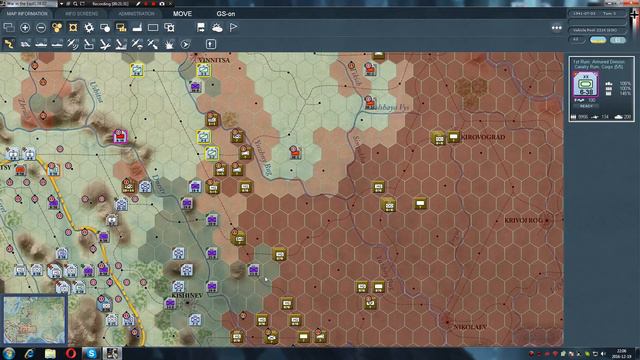640x360 pixels.
Task: Click the Kishinev city label
Action: [187, 296]
